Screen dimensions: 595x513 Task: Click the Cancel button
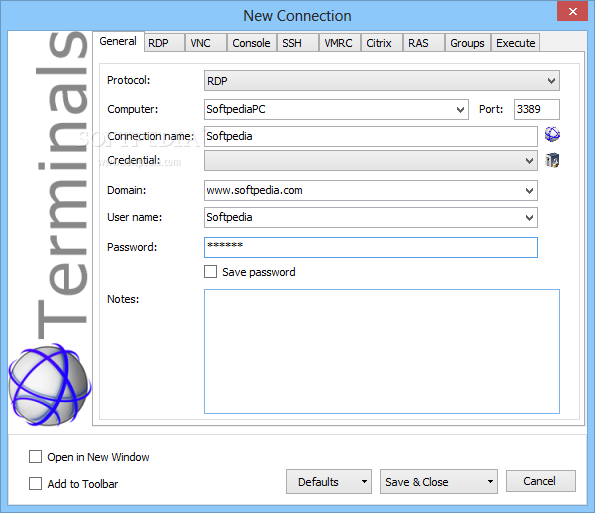pyautogui.click(x=541, y=481)
